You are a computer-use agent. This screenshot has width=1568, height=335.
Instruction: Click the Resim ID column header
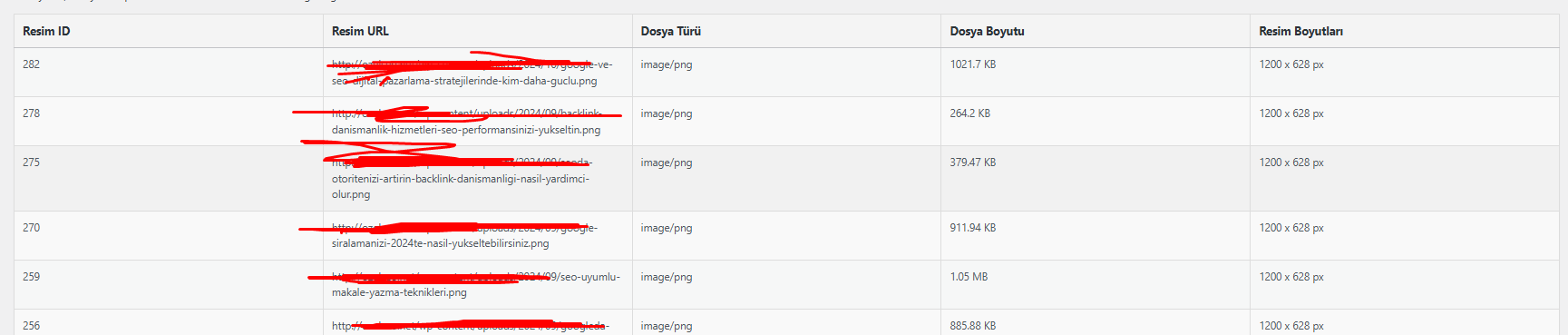[x=46, y=31]
